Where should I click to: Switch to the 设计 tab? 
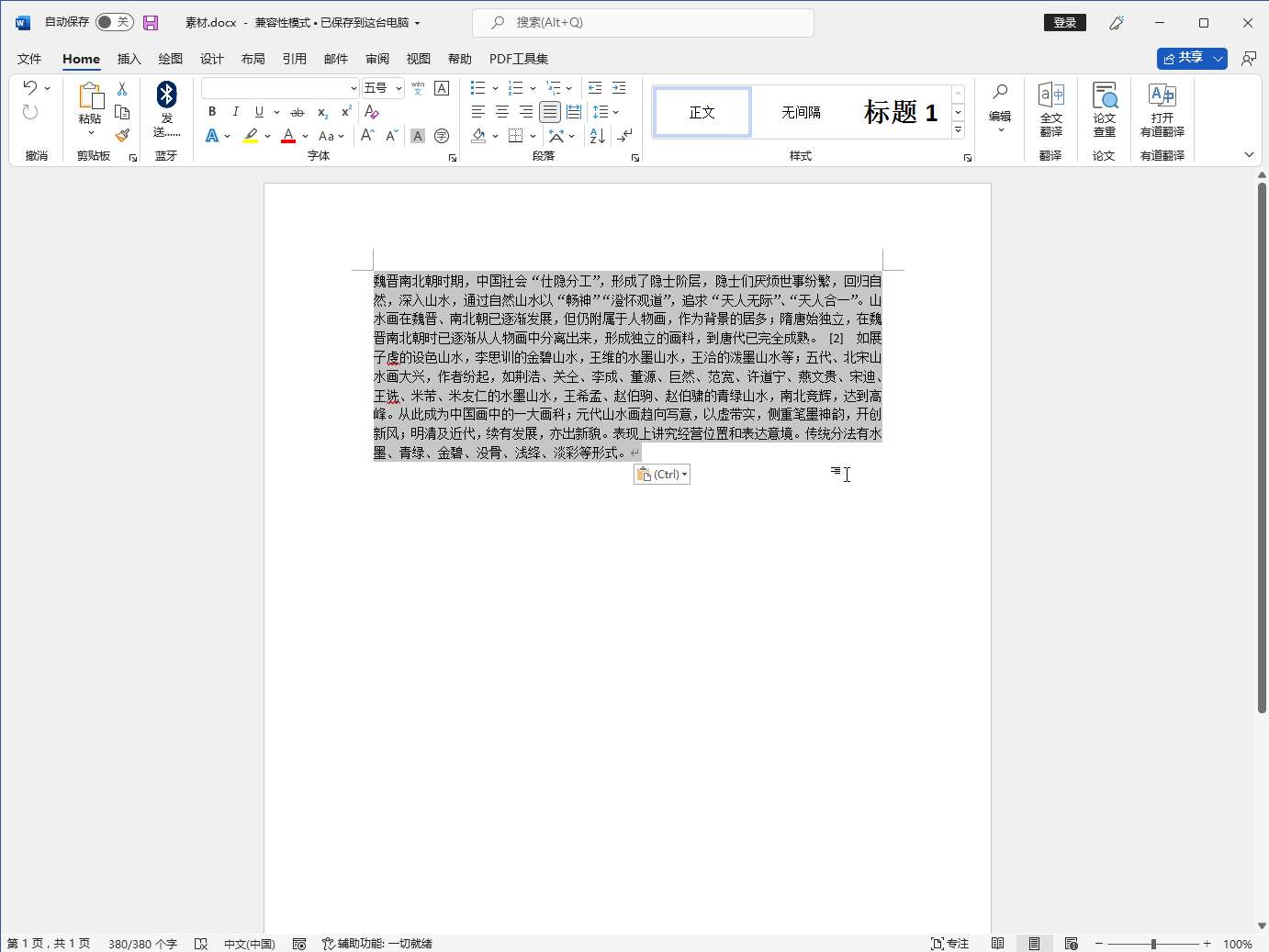212,59
